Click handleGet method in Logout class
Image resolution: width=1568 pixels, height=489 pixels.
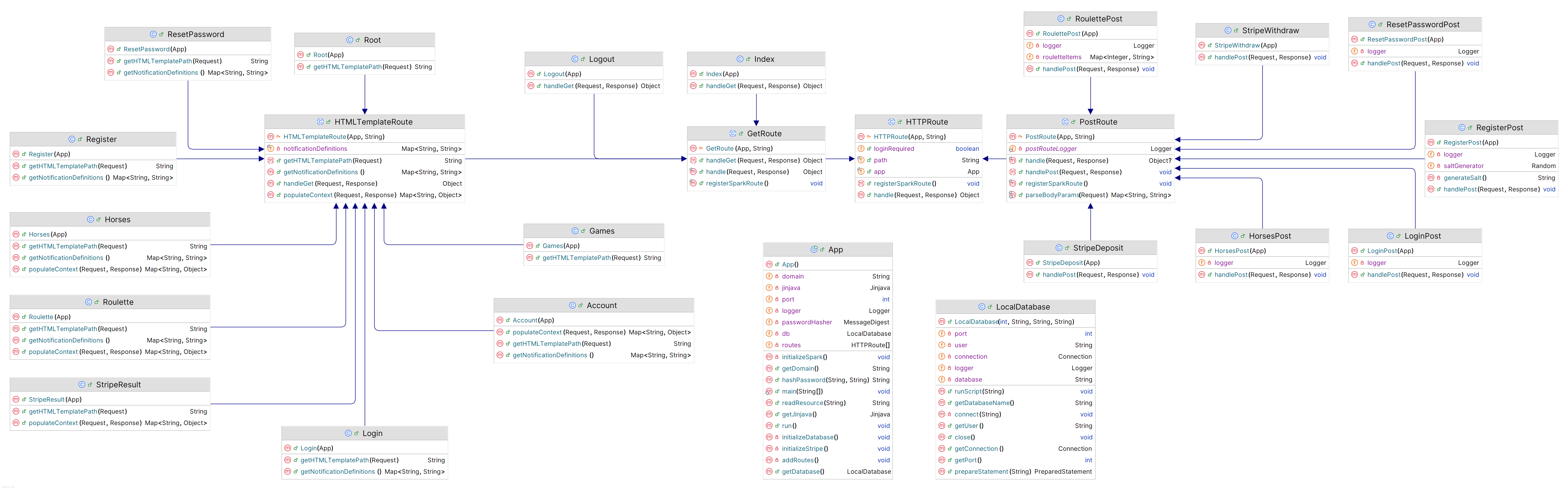[594, 86]
